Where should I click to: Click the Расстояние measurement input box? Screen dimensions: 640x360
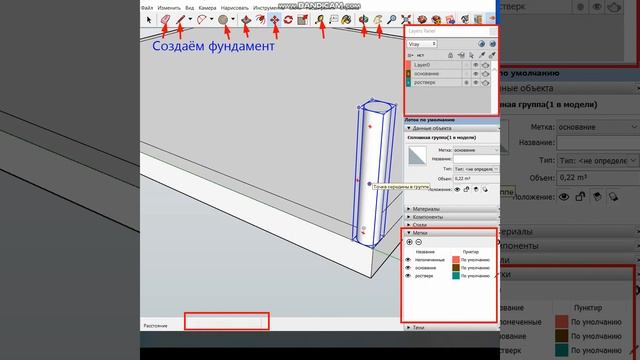pyautogui.click(x=227, y=322)
